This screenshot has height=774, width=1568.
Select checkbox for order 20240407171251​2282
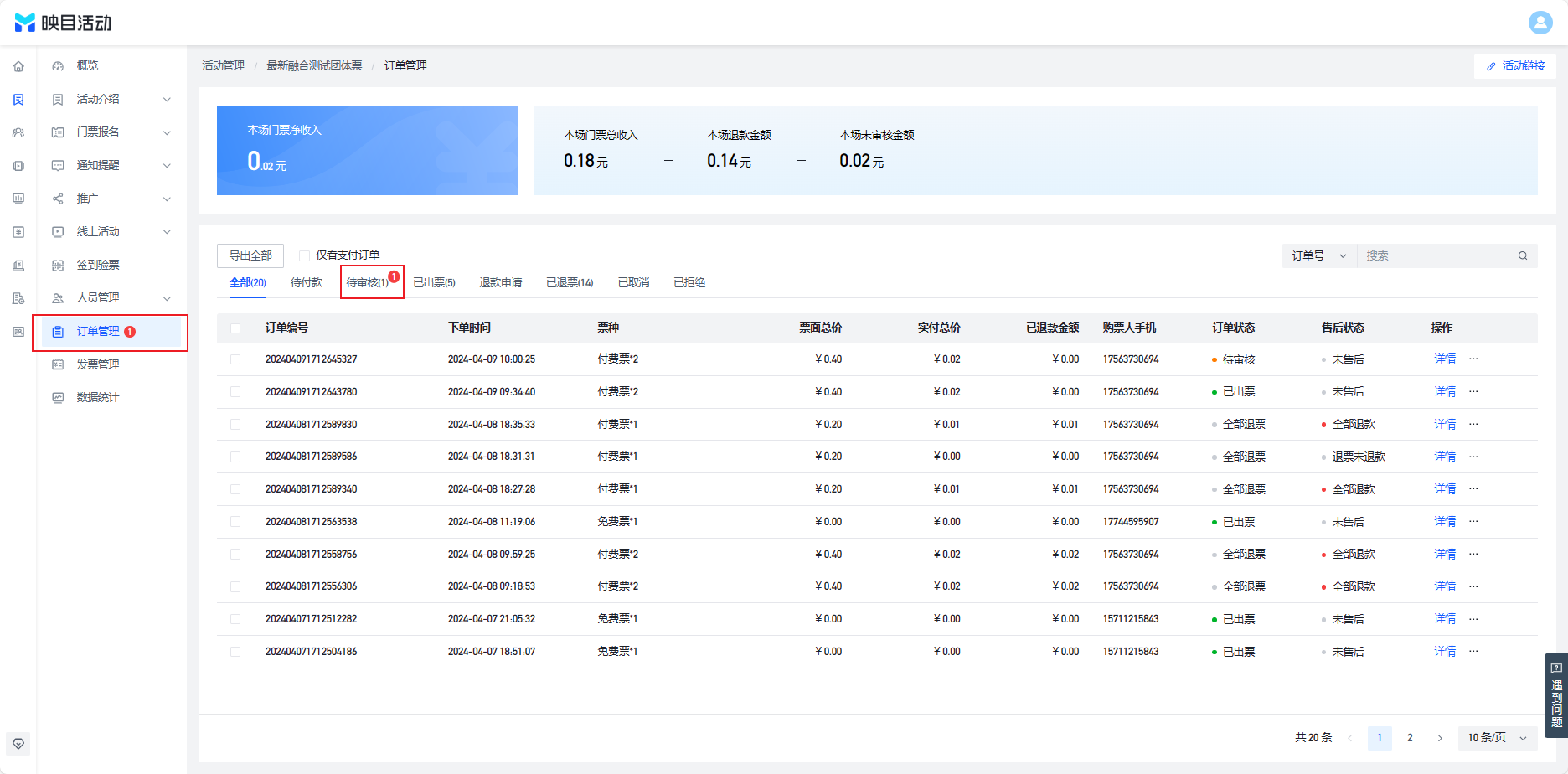[x=235, y=619]
